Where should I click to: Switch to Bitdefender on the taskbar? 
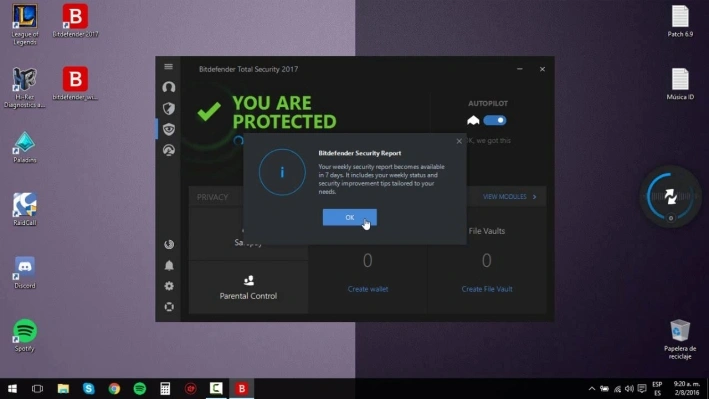(242, 389)
